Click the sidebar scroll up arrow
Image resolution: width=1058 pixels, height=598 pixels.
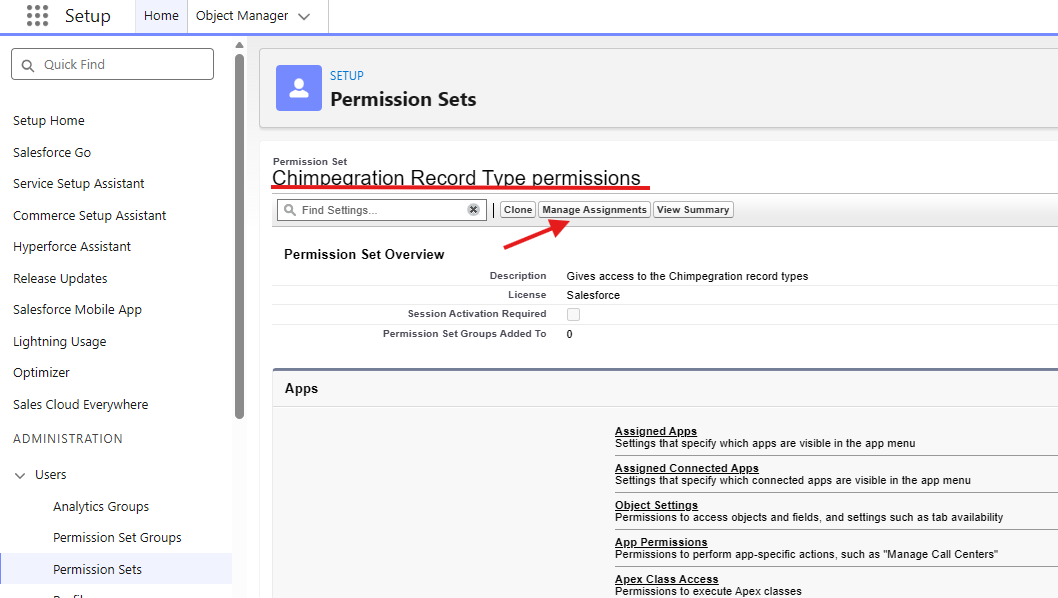[240, 45]
